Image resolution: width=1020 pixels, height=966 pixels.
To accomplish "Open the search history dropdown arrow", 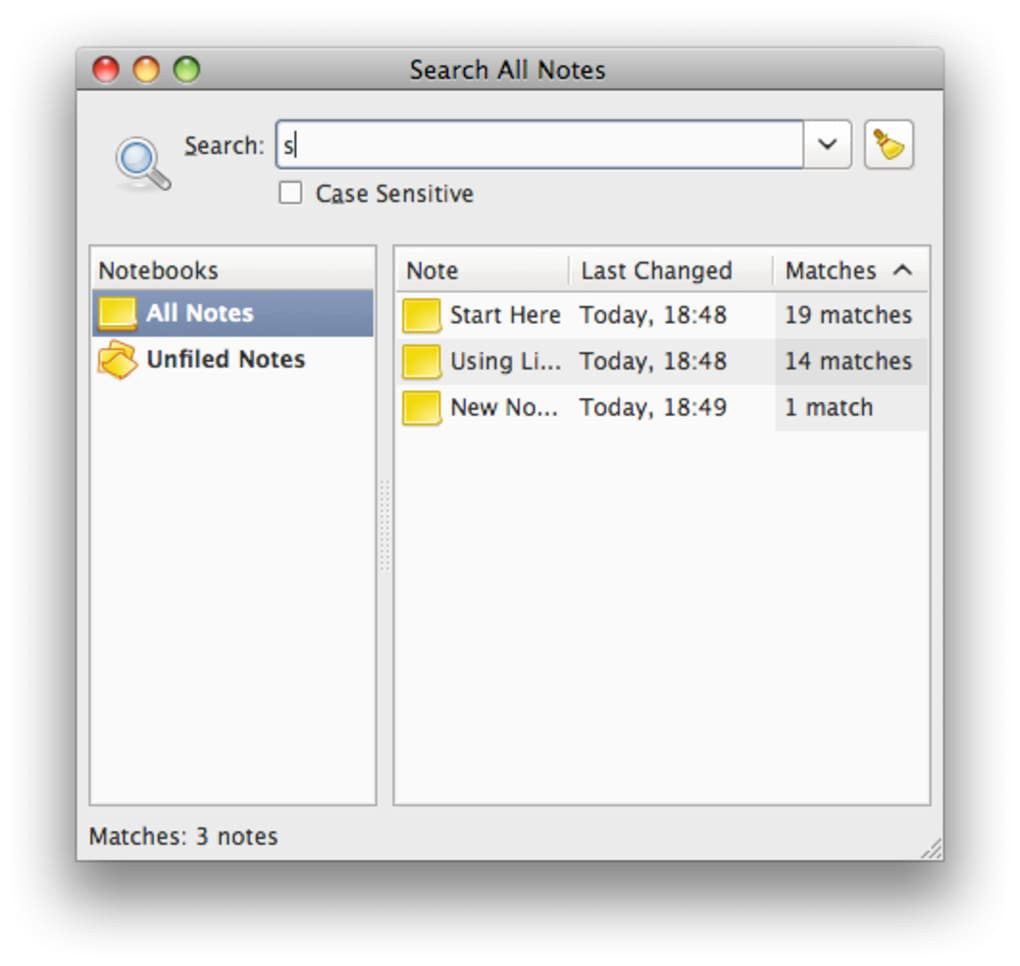I will [x=827, y=144].
